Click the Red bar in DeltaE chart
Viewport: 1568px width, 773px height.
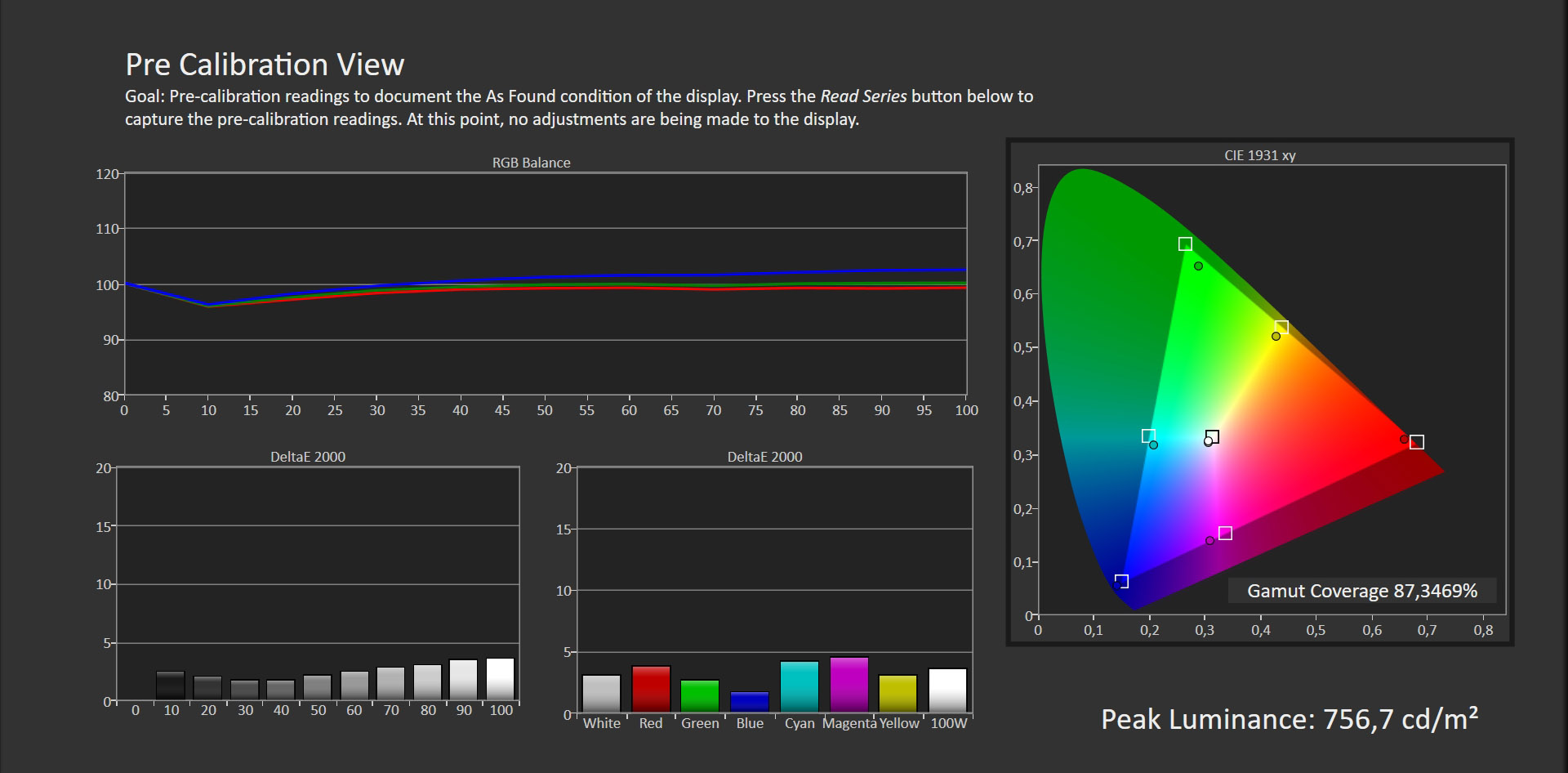tap(651, 689)
